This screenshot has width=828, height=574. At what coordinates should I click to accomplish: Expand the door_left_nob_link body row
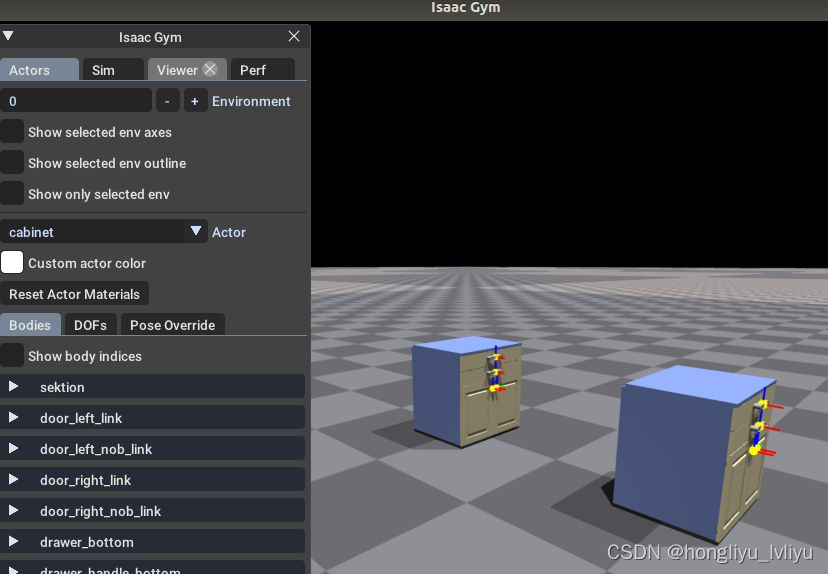(152, 448)
